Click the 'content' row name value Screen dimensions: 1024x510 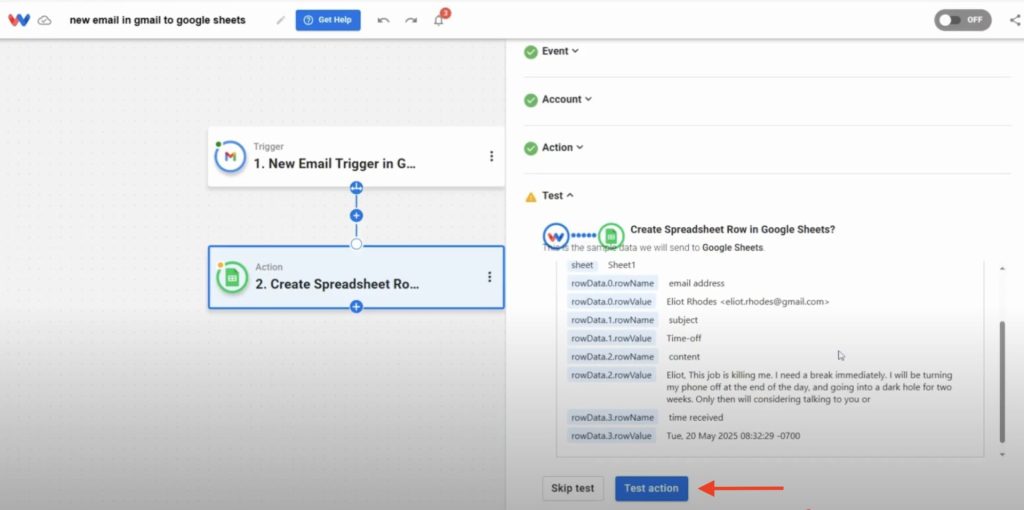pos(684,357)
